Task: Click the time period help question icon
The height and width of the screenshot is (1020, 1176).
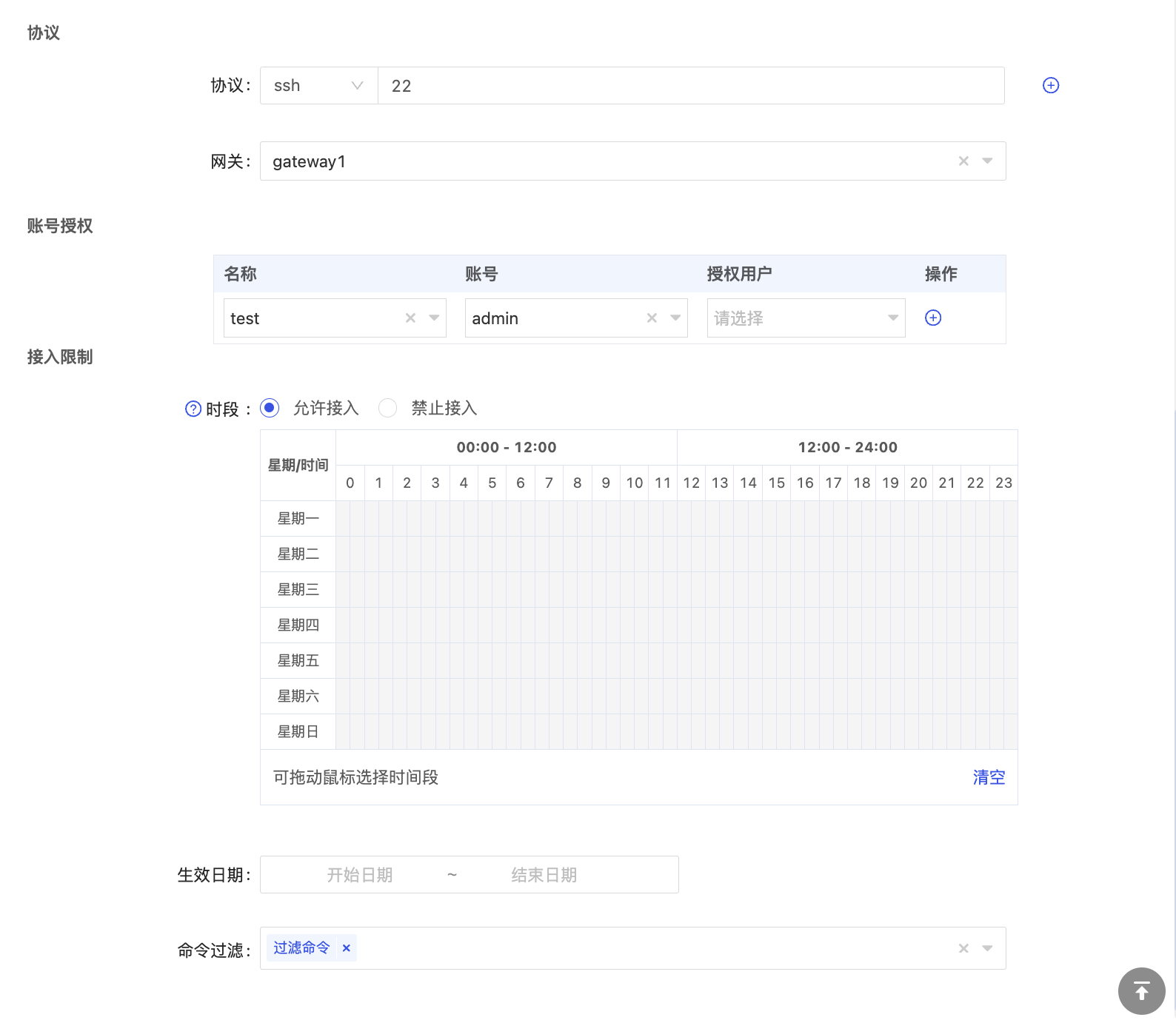Action: 193,409
